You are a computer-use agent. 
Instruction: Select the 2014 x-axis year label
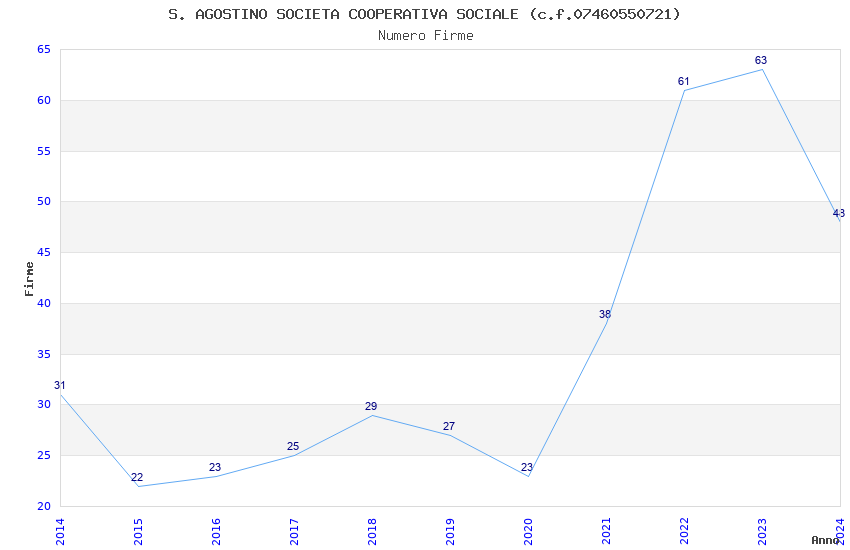(x=60, y=532)
